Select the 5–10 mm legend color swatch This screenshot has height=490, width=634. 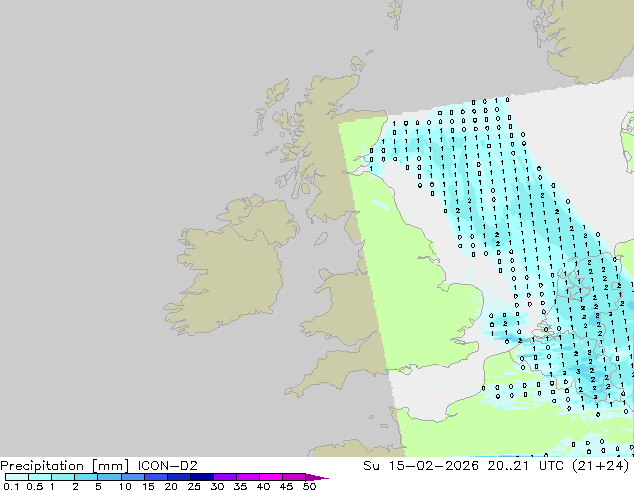pyautogui.click(x=109, y=477)
